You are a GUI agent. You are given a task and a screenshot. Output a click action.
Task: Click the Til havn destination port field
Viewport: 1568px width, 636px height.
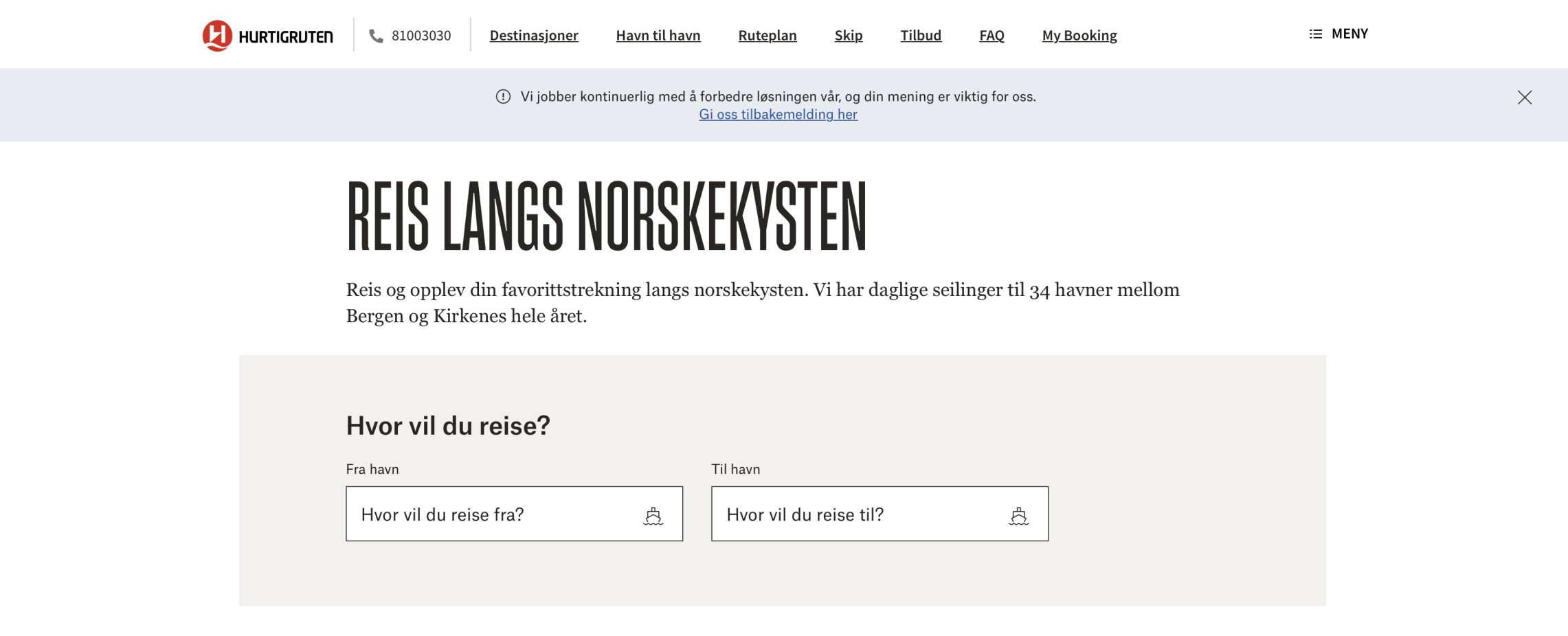point(880,514)
